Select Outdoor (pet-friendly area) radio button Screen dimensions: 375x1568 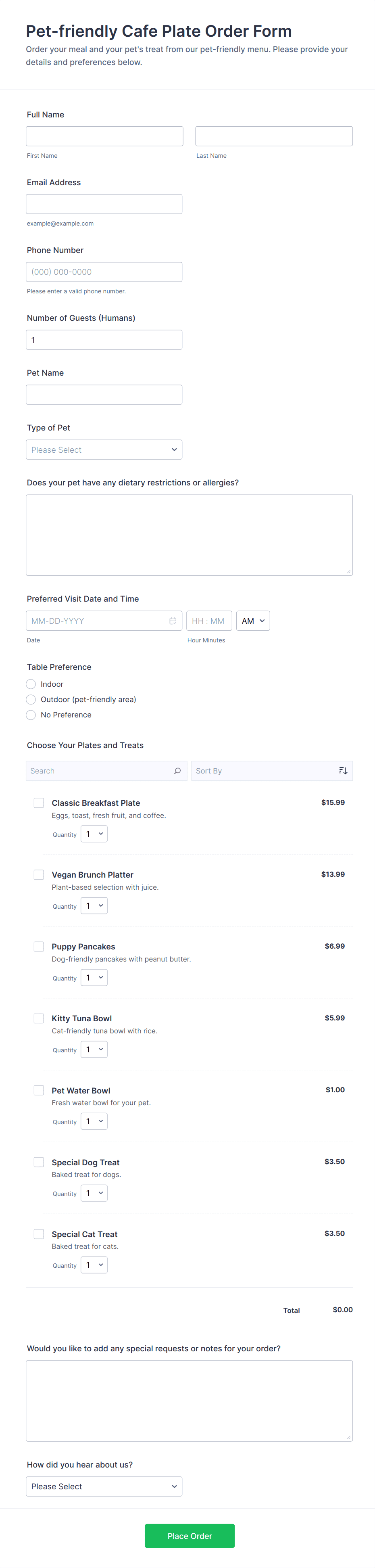pyautogui.click(x=31, y=699)
